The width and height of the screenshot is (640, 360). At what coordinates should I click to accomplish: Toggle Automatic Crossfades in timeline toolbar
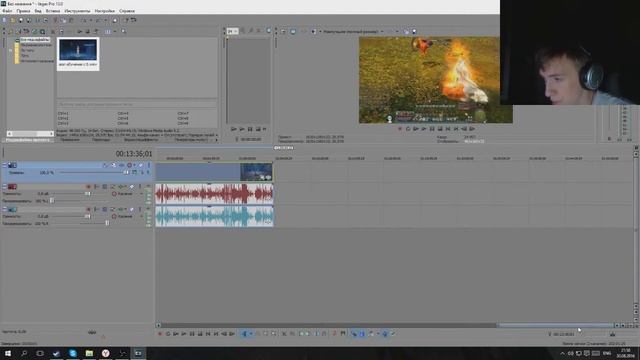coord(362,334)
